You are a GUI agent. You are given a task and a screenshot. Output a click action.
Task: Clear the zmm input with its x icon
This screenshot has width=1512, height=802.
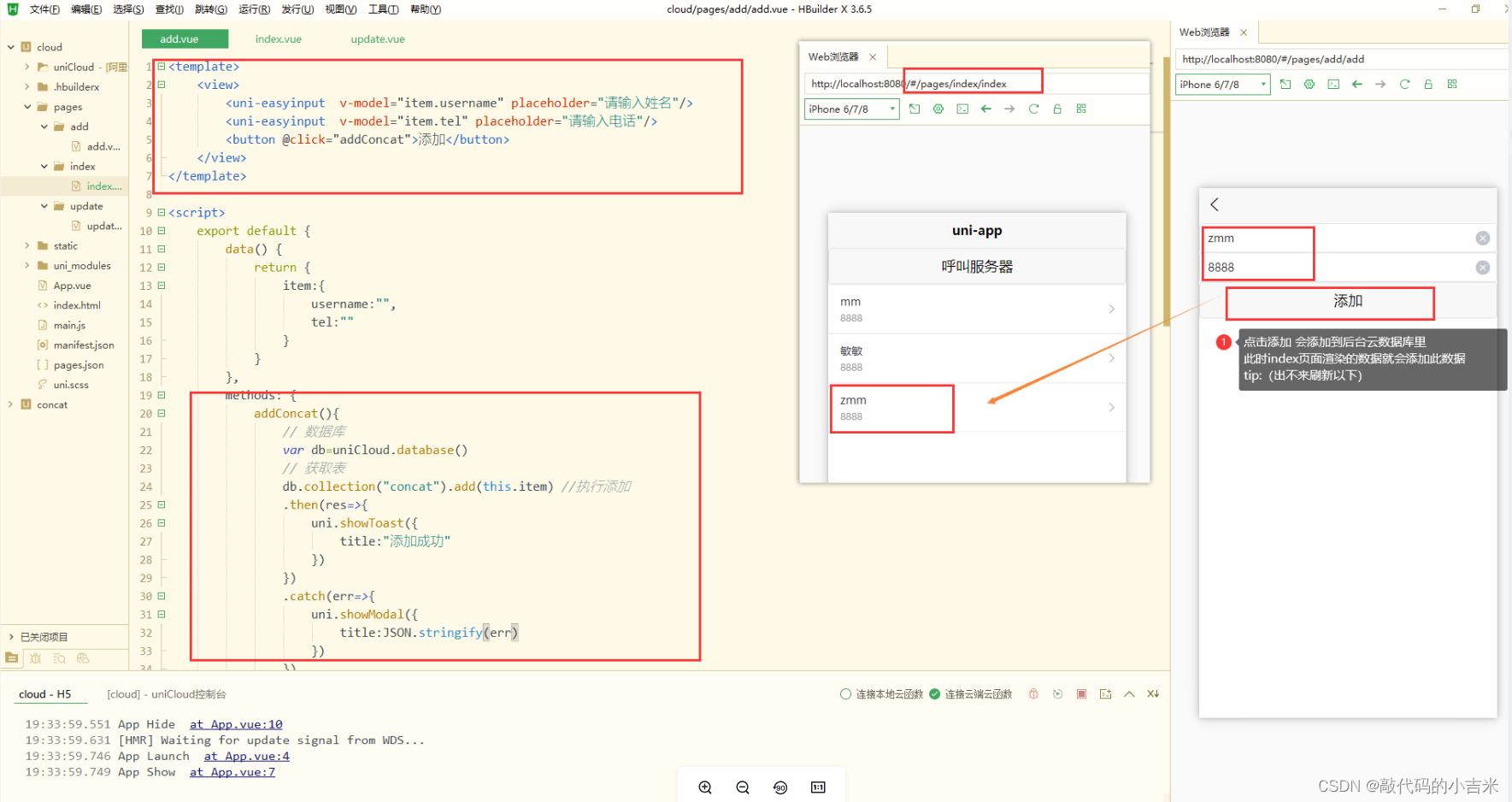(x=1483, y=239)
